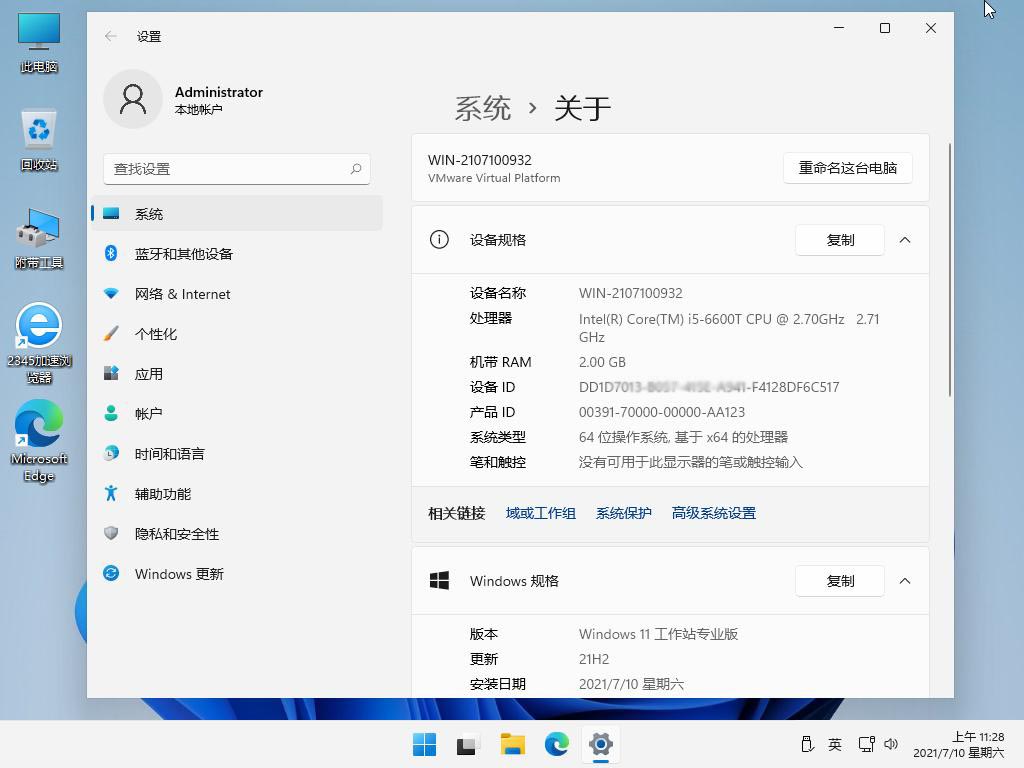
Task: Copy the Windows 规格 details
Action: (x=840, y=581)
